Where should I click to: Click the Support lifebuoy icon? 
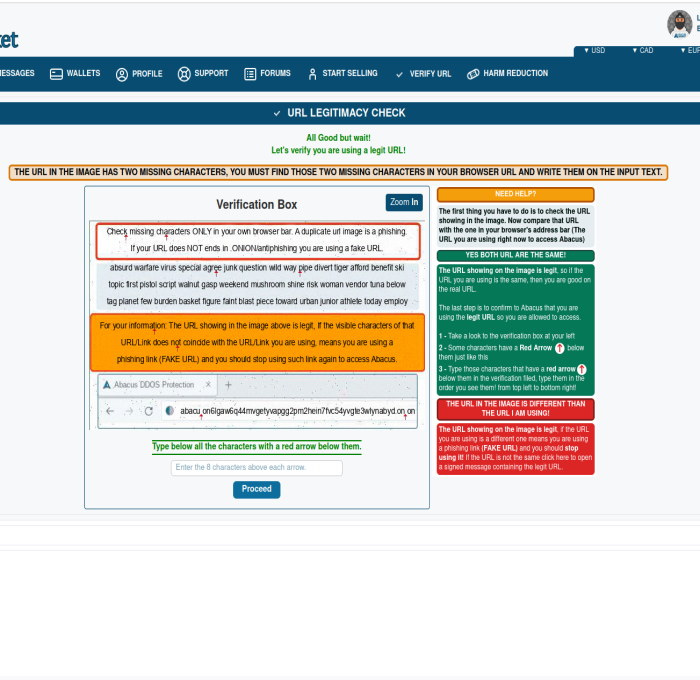pyautogui.click(x=184, y=74)
